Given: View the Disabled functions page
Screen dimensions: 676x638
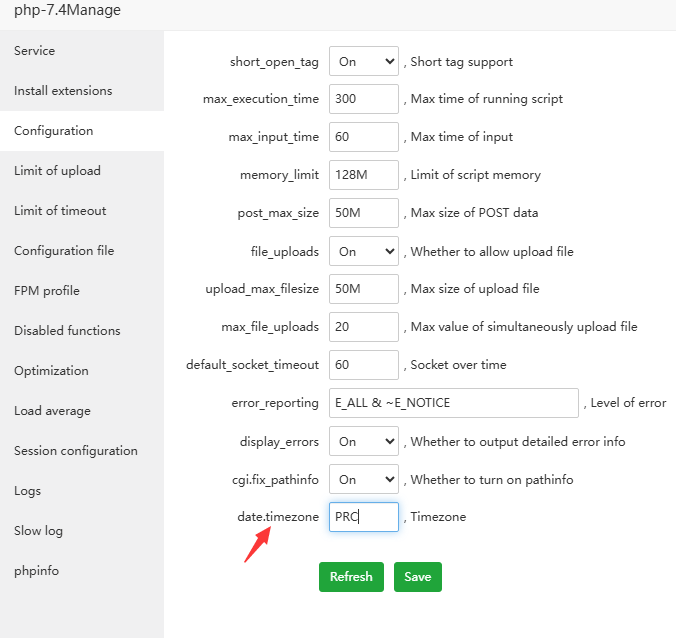Looking at the screenshot, I should (x=67, y=331).
